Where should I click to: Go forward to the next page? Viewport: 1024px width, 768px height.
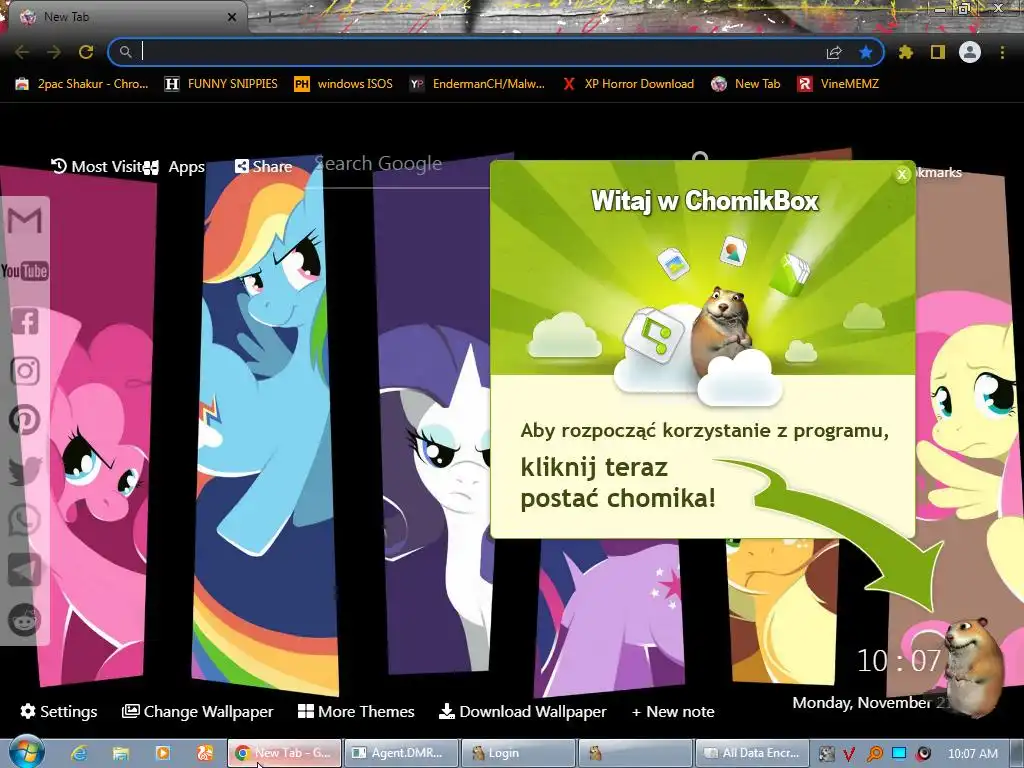point(54,52)
